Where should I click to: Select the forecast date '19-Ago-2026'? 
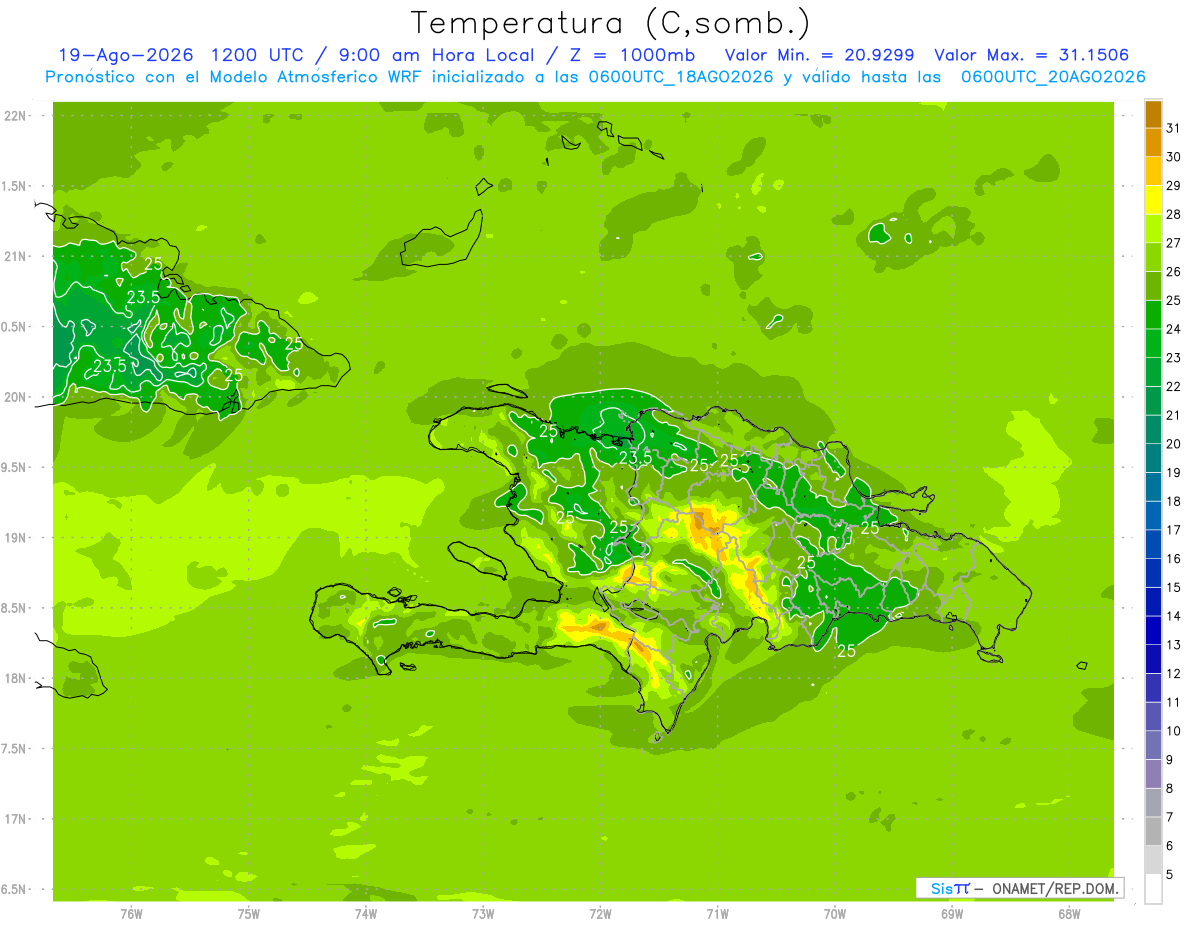[125, 55]
